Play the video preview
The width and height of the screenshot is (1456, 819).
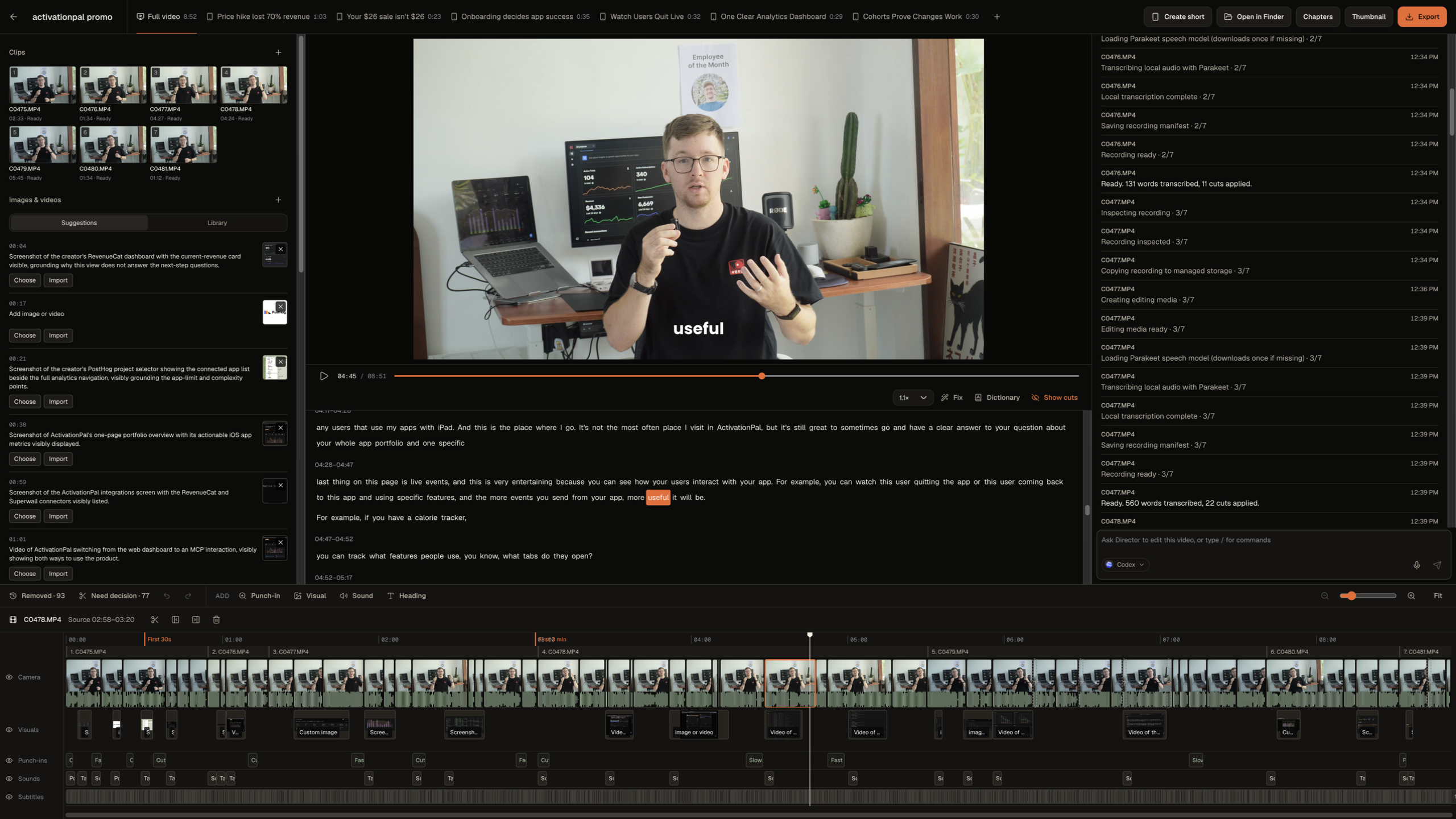point(324,376)
